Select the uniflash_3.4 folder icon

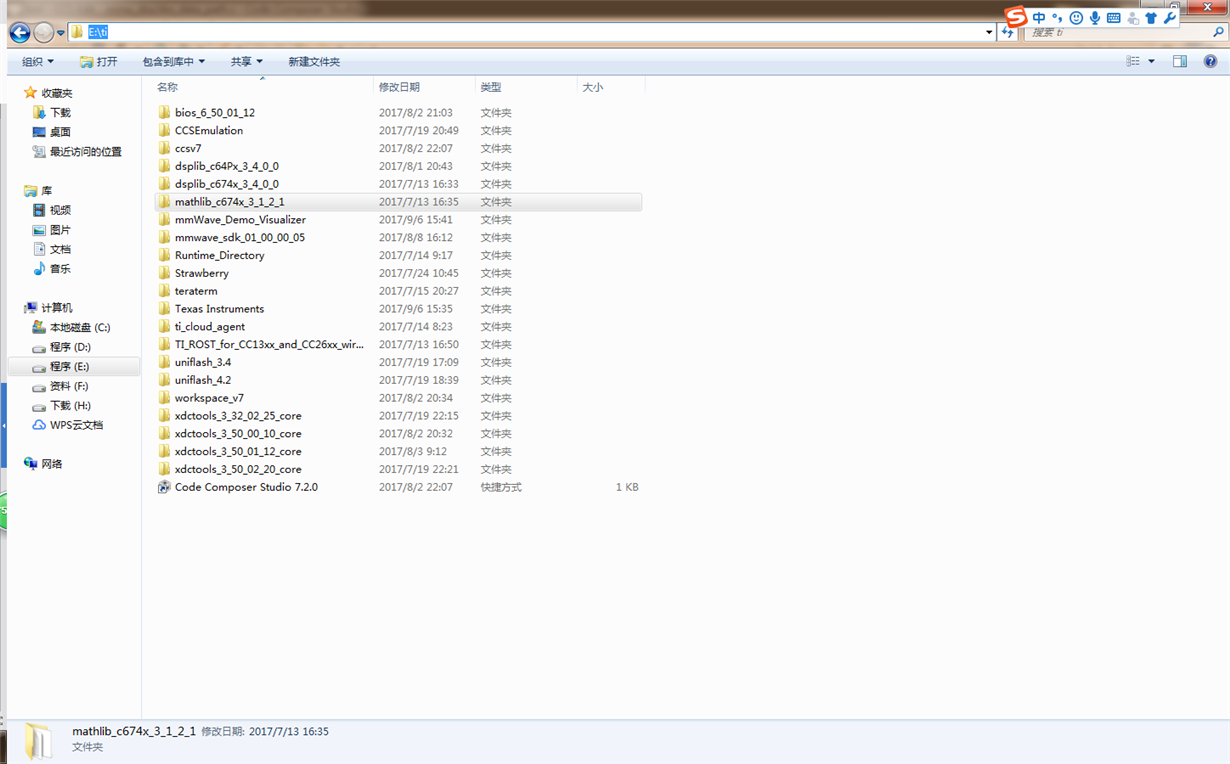tap(165, 362)
